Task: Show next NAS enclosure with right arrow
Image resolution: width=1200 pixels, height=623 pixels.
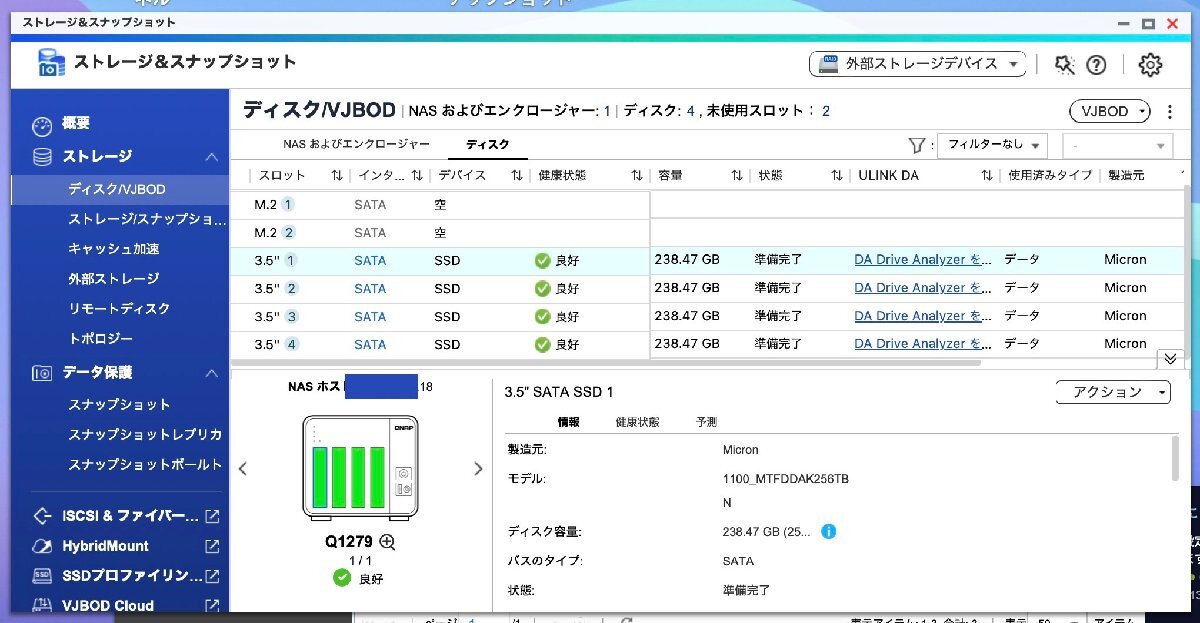Action: coord(478,468)
